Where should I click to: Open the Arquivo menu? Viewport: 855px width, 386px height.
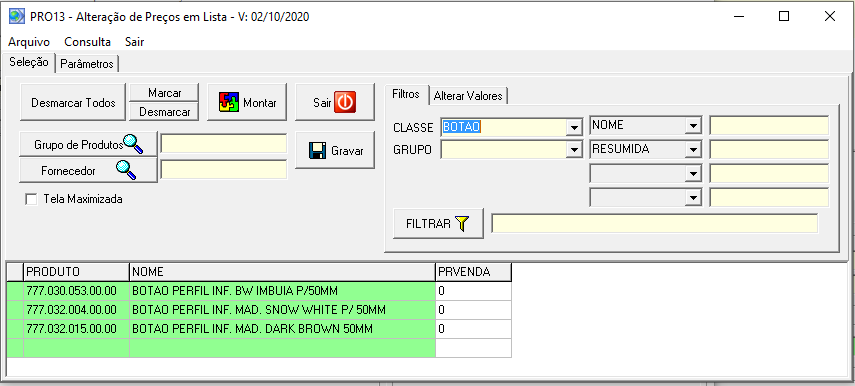pos(29,42)
